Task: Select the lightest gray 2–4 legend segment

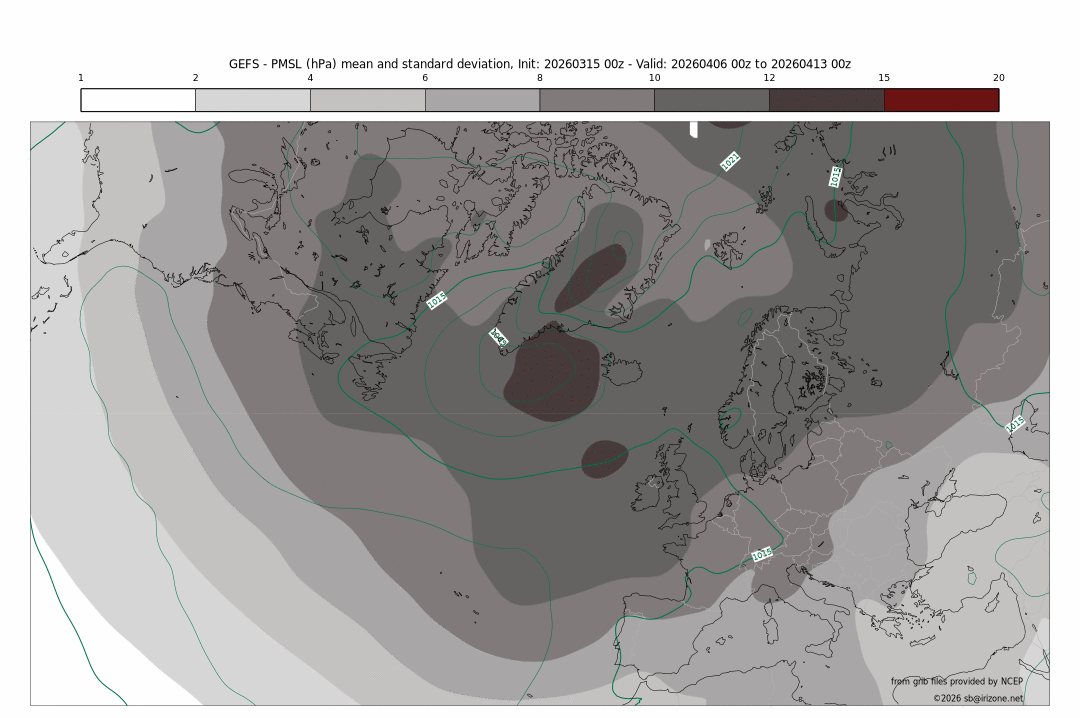Action: [x=253, y=100]
